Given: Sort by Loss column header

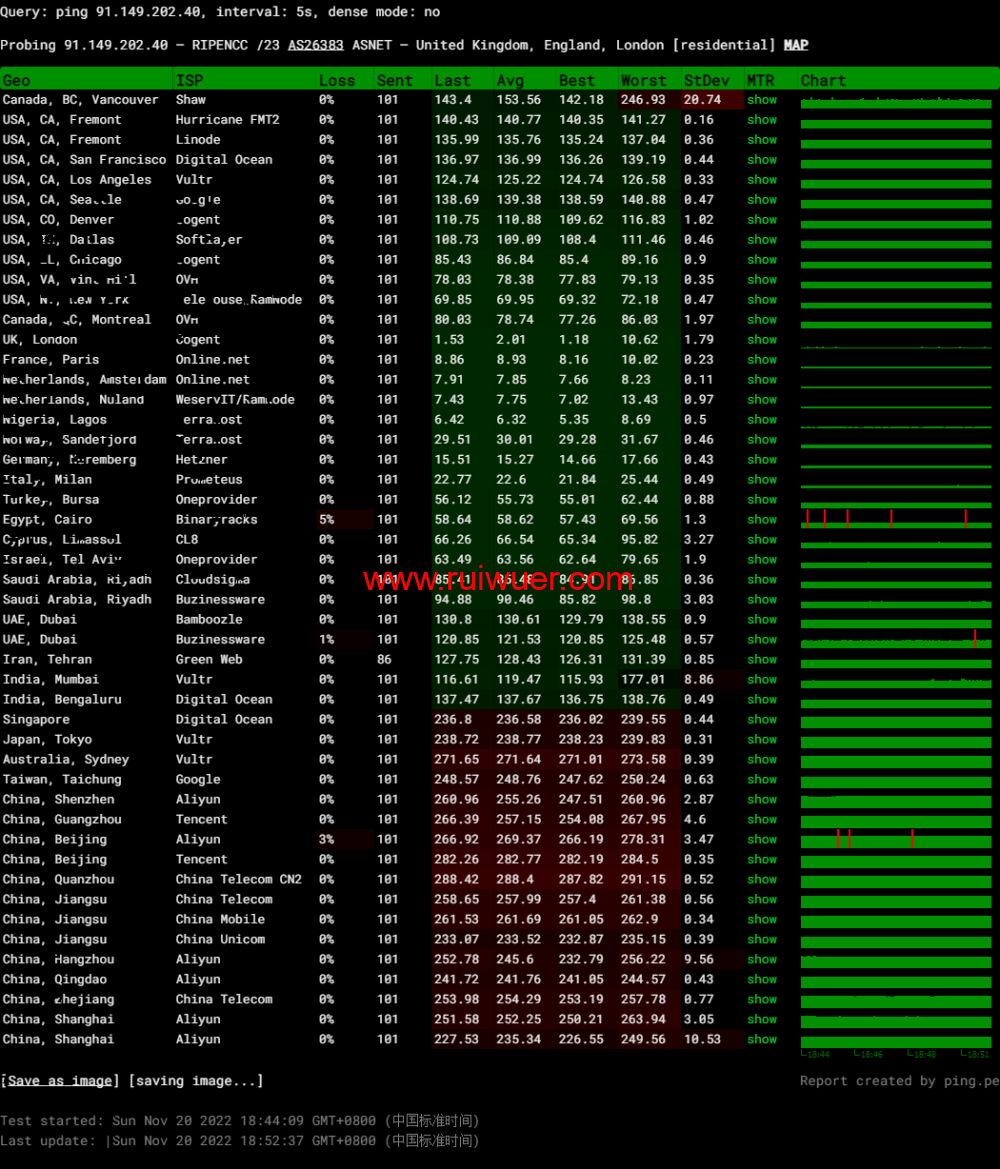Looking at the screenshot, I should point(336,80).
